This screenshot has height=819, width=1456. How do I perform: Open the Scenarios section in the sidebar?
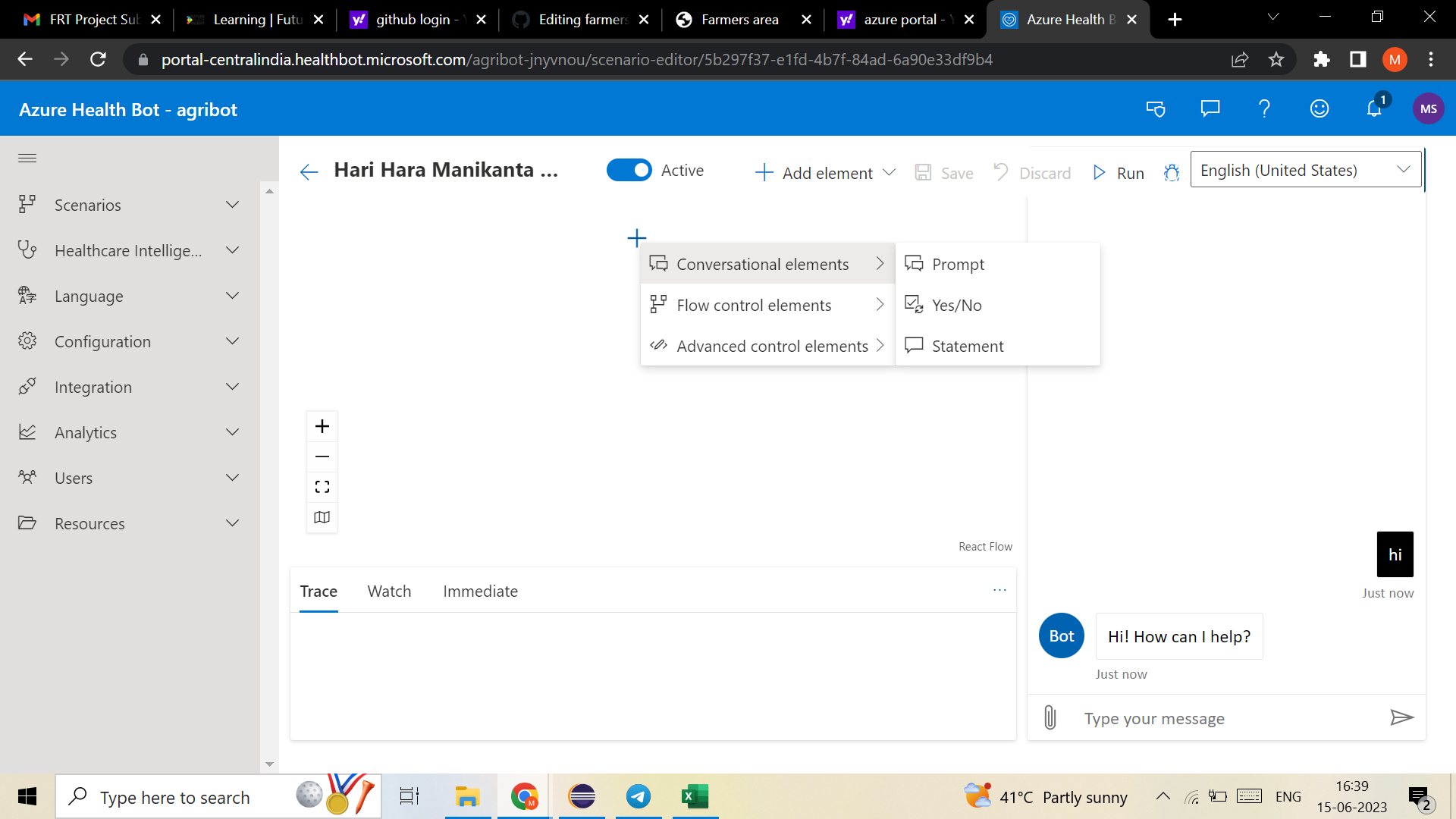tap(87, 205)
